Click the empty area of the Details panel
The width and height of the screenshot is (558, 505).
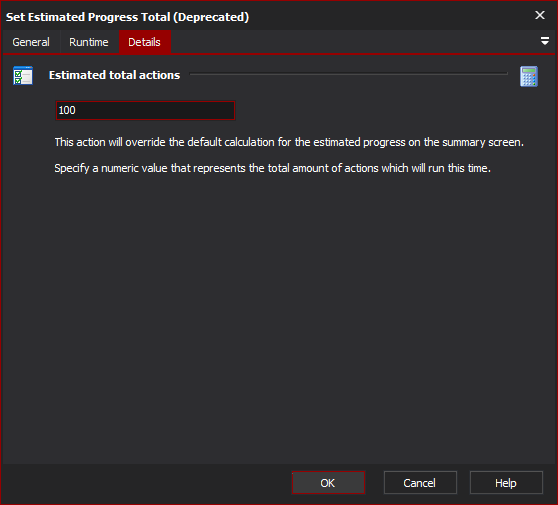click(x=279, y=313)
